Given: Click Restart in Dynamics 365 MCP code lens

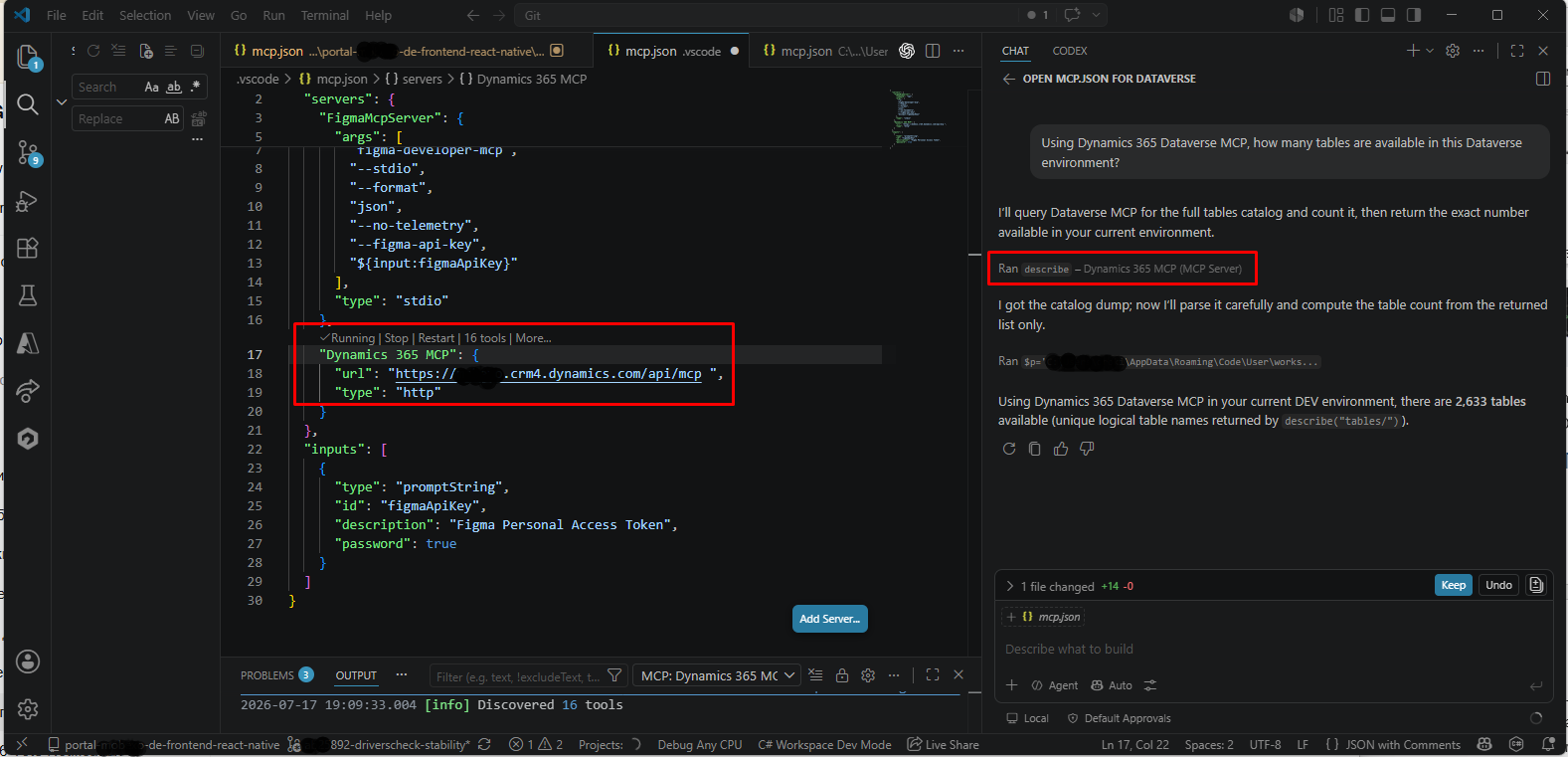Looking at the screenshot, I should pos(436,338).
